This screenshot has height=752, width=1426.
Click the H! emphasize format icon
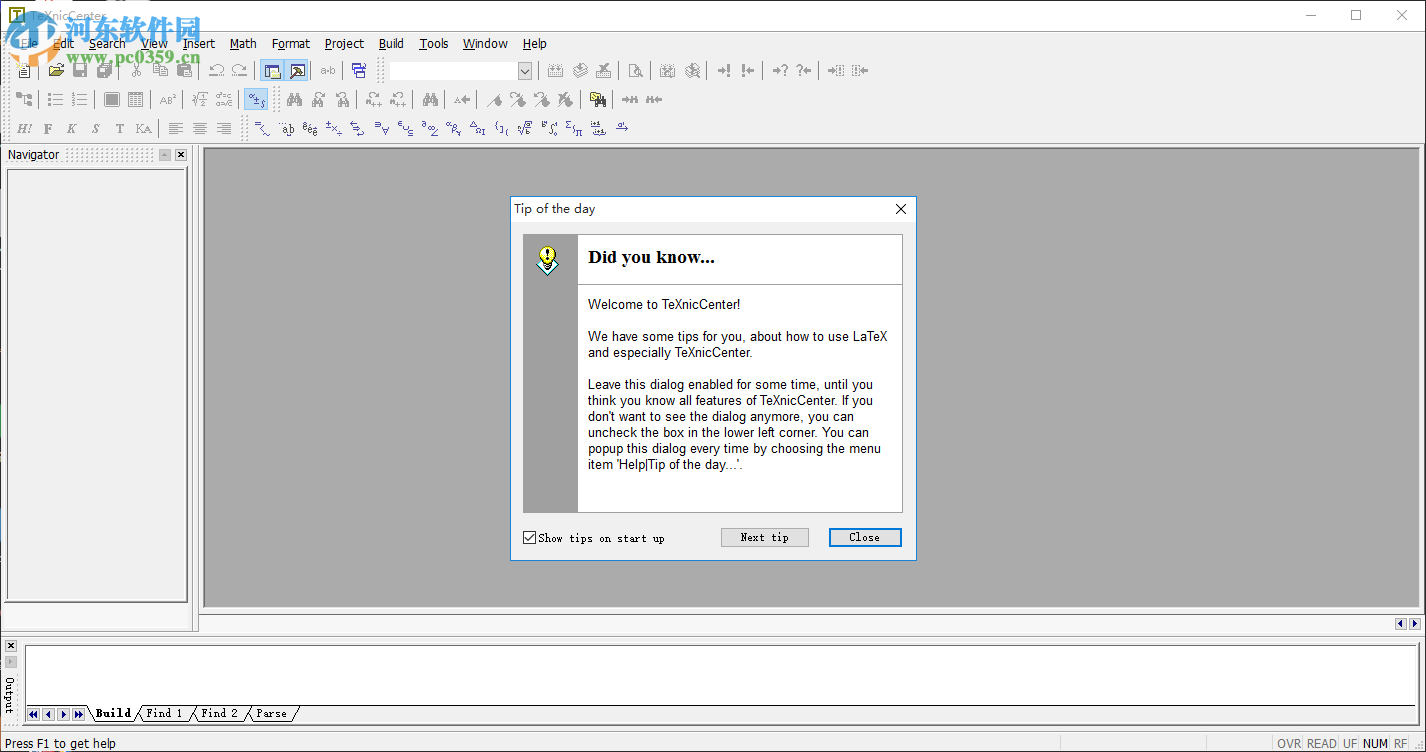(24, 128)
